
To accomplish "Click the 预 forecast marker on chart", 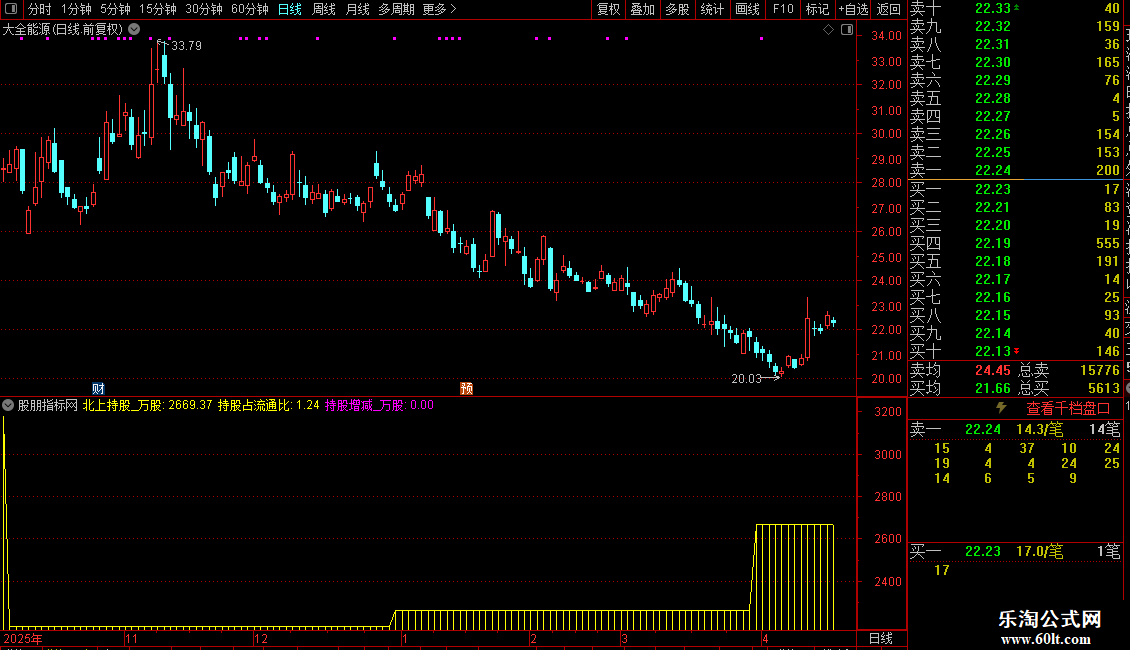I will tap(466, 388).
